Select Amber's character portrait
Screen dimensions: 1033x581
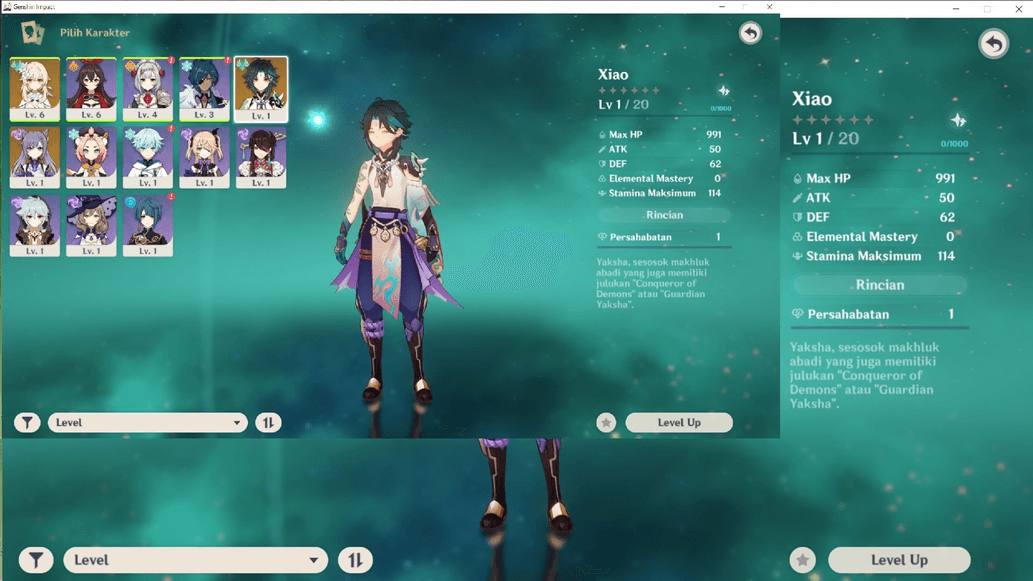tap(91, 90)
